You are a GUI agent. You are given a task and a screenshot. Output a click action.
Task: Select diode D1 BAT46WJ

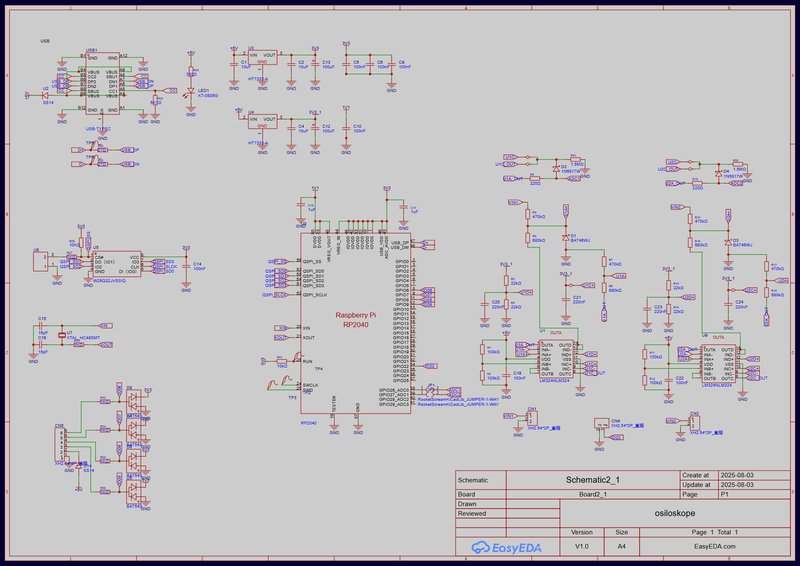point(565,238)
